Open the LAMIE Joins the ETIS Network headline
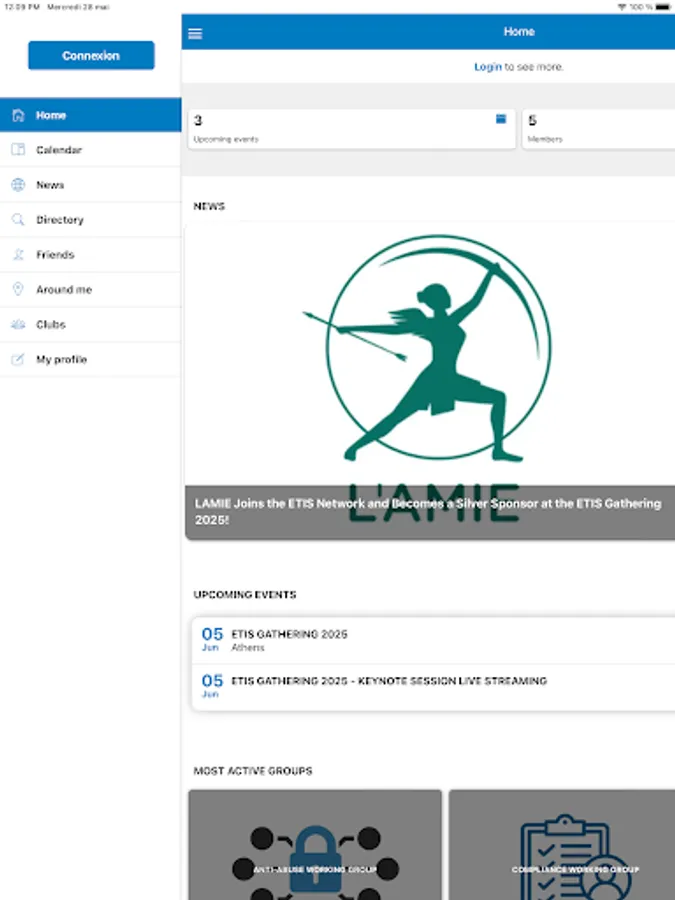This screenshot has height=900, width=675. 428,511
